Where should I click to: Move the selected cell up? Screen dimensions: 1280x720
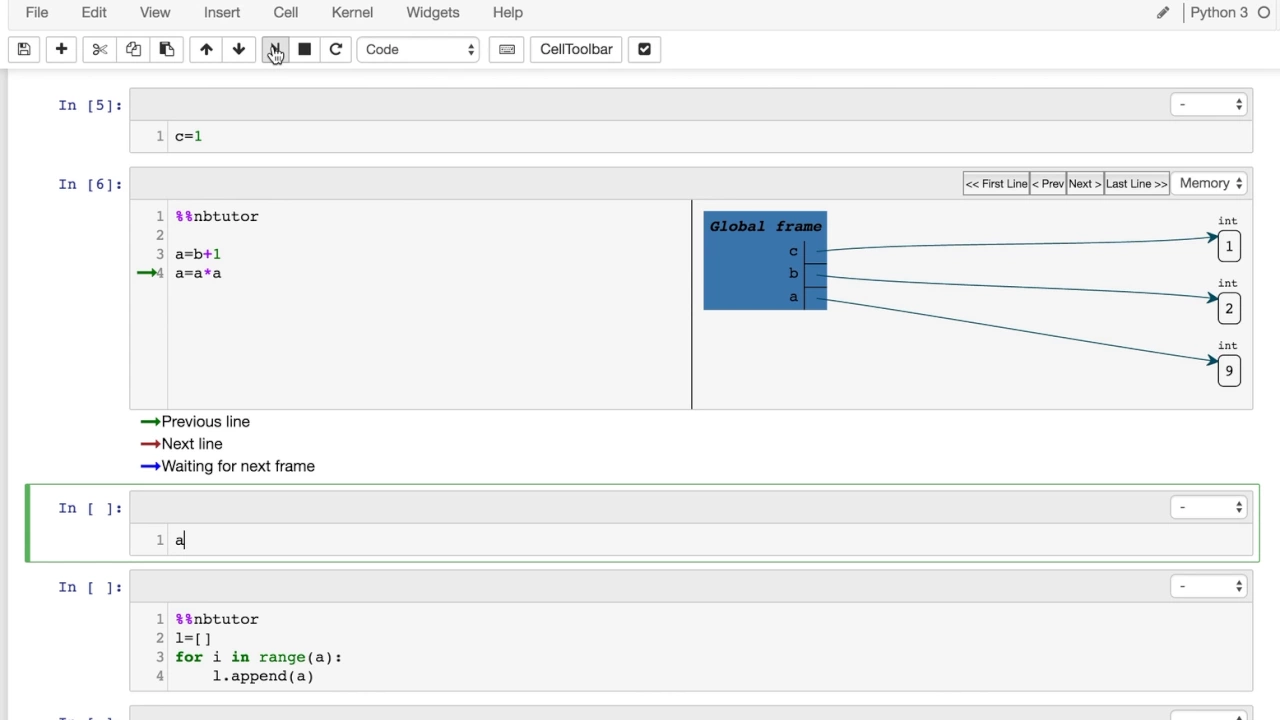[206, 49]
